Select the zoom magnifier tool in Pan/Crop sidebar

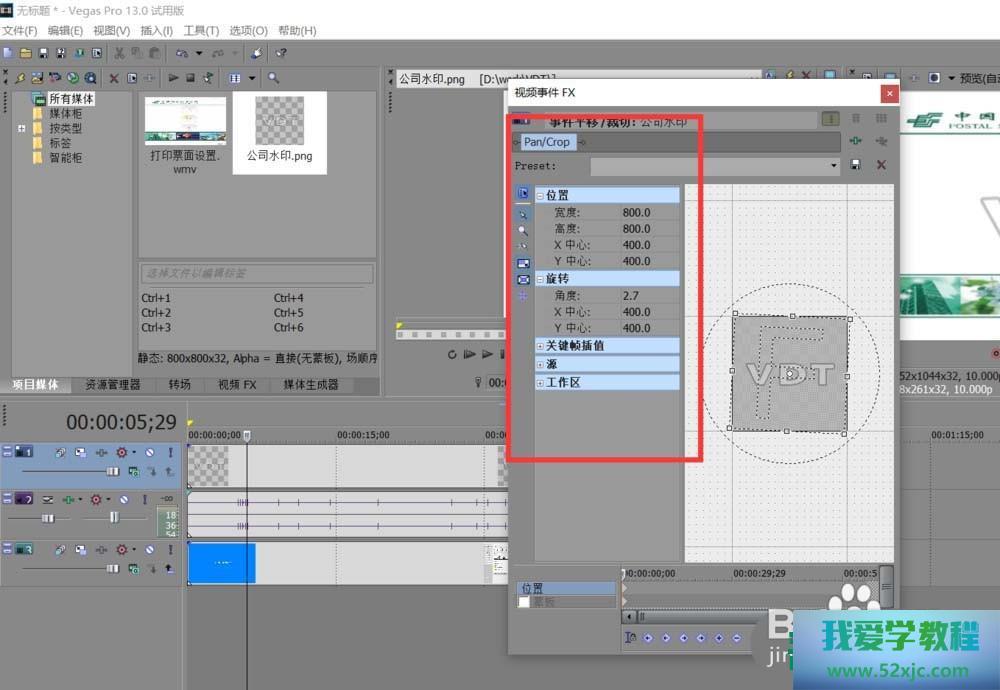522,230
